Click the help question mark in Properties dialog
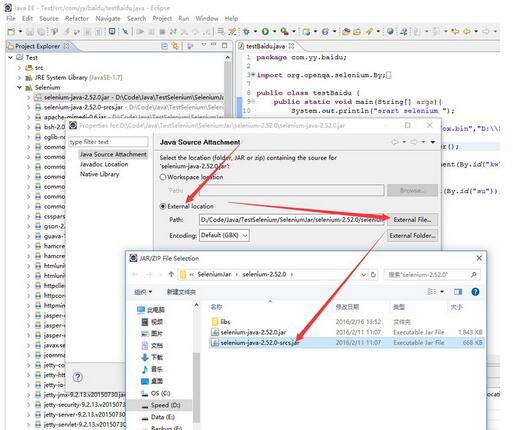513x430 pixels. 78,377
